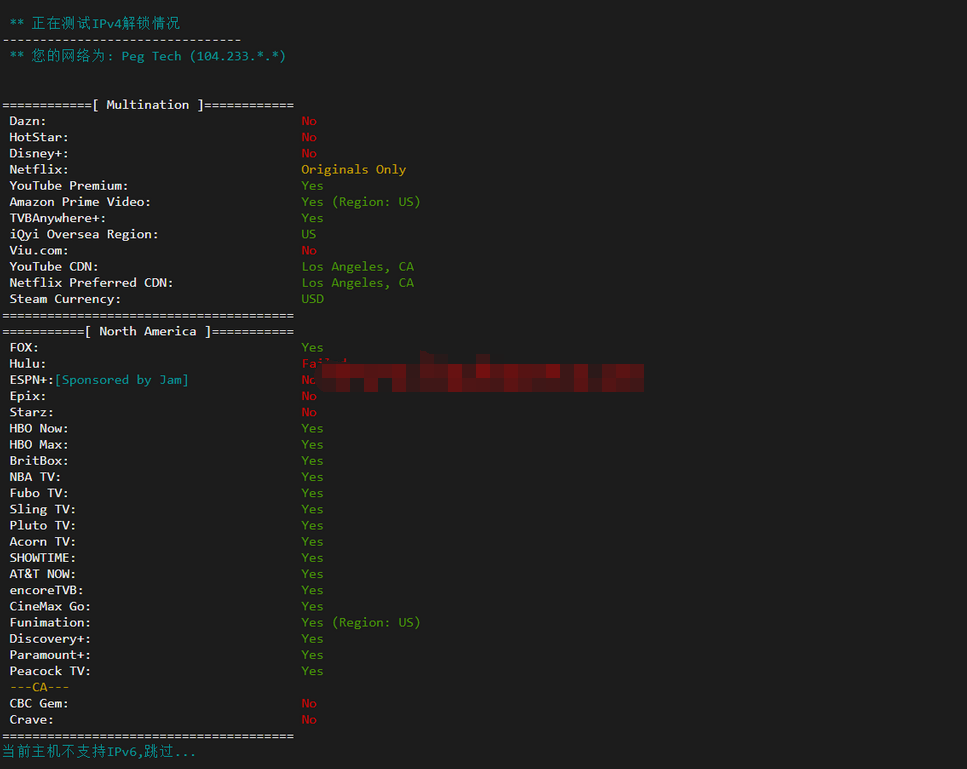Click the "US" value beside iQyi Oversea Region
The image size is (967, 769).
[309, 234]
